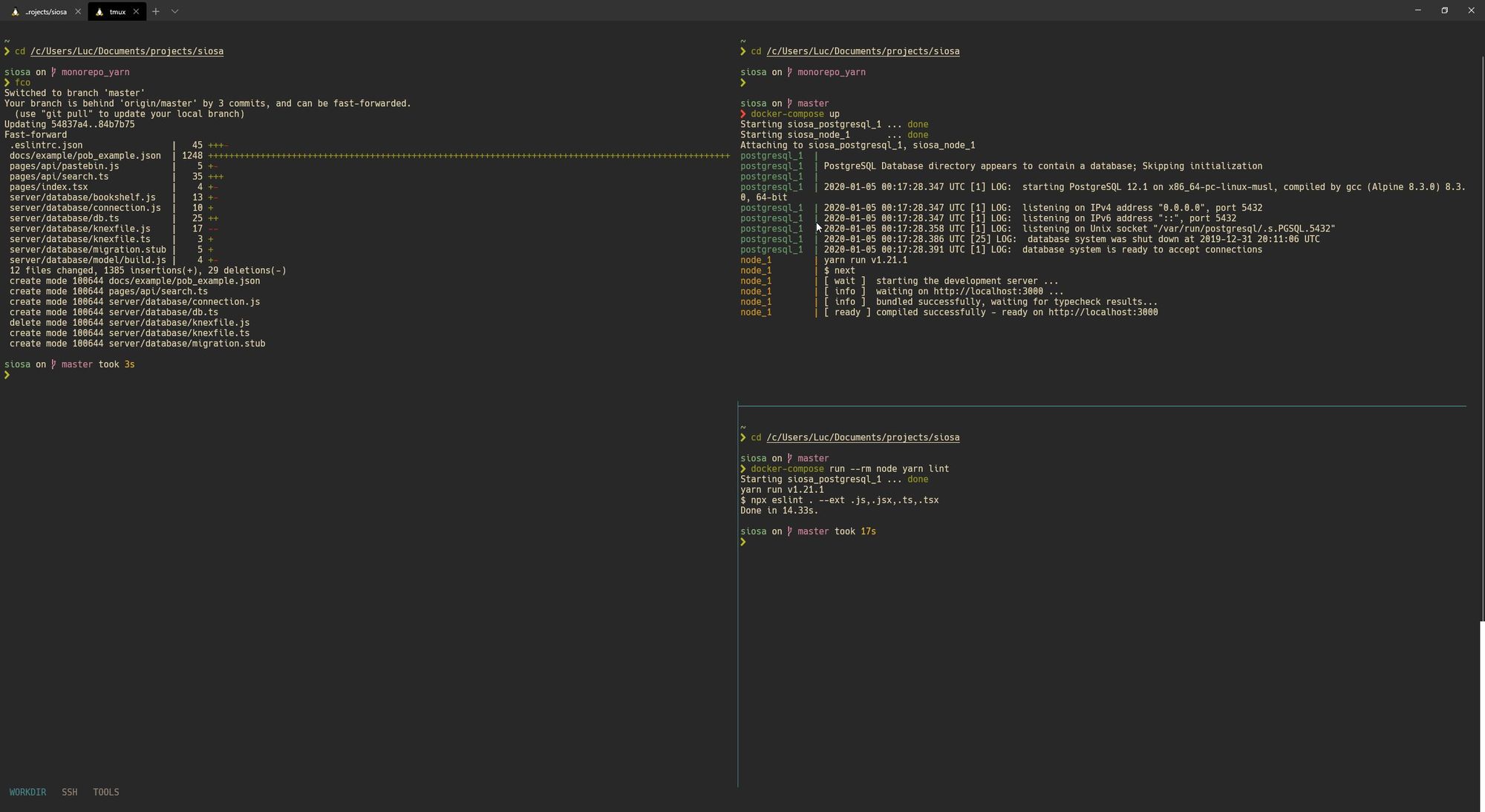
Task: Click 'delete mode 100644 server/database/knexfile.js' line
Action: tap(129, 323)
